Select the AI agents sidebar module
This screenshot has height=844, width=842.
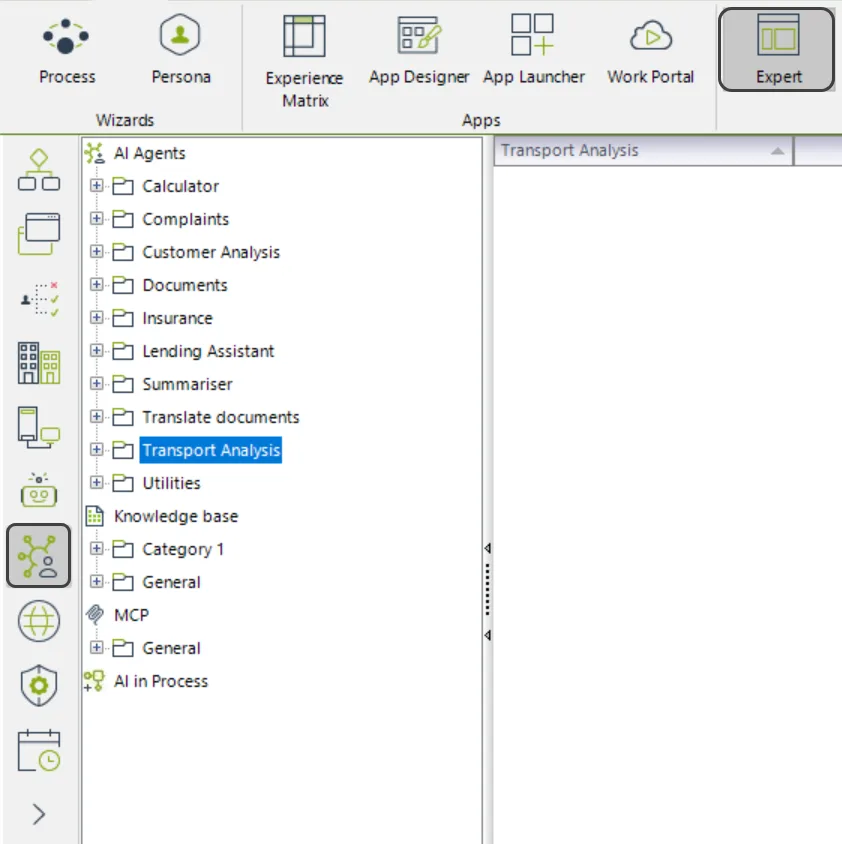39,555
